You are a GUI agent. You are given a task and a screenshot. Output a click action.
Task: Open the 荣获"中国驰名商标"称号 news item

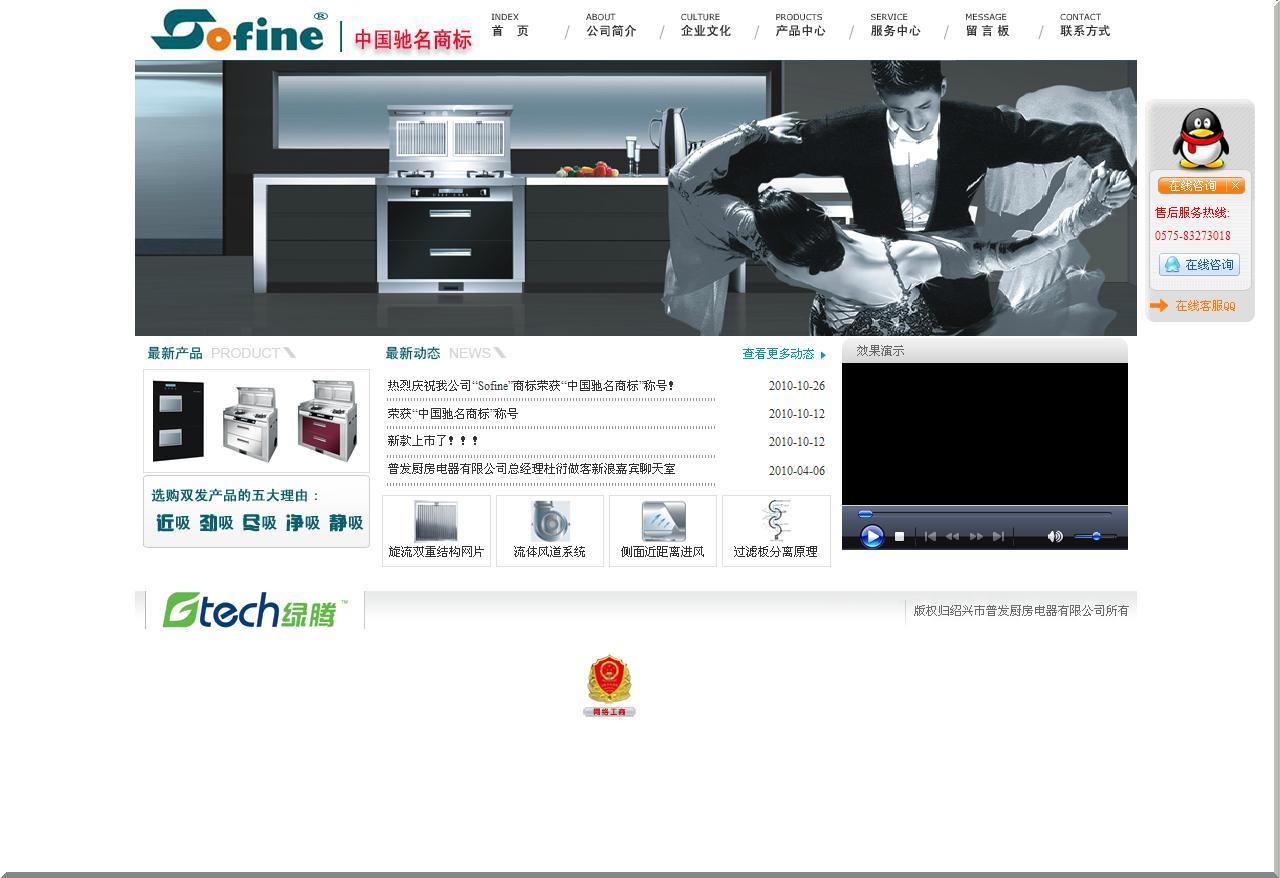(453, 414)
